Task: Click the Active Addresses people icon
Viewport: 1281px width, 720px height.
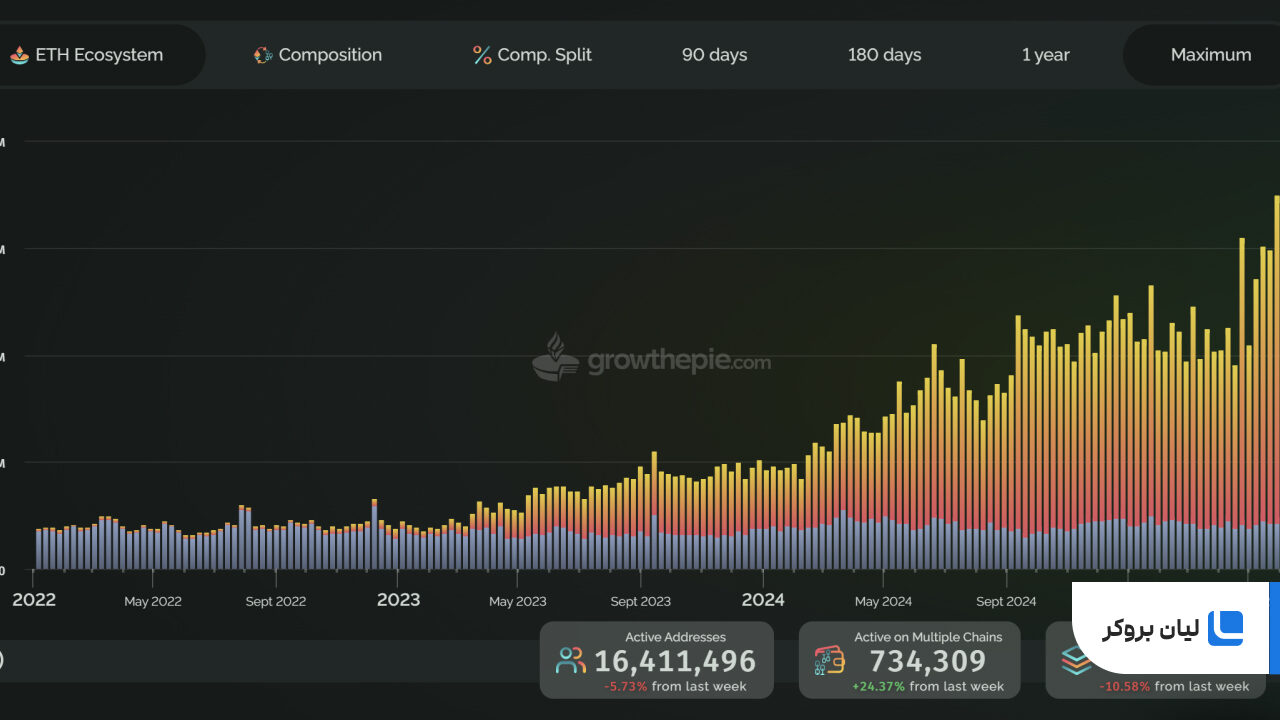Action: 571,660
